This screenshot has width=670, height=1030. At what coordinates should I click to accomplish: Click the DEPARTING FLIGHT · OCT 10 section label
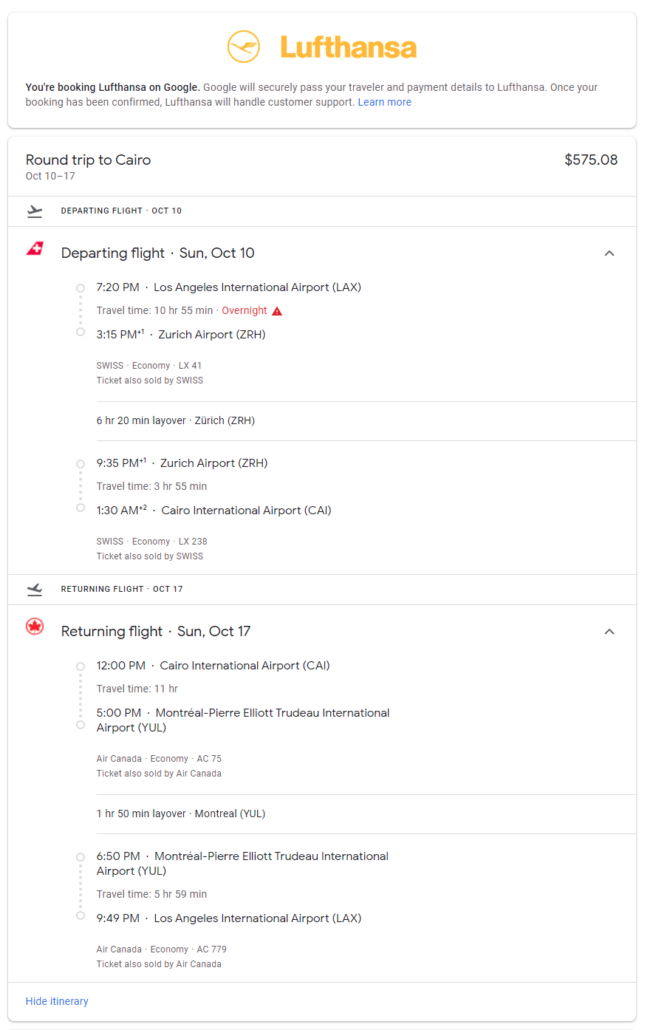tap(121, 211)
